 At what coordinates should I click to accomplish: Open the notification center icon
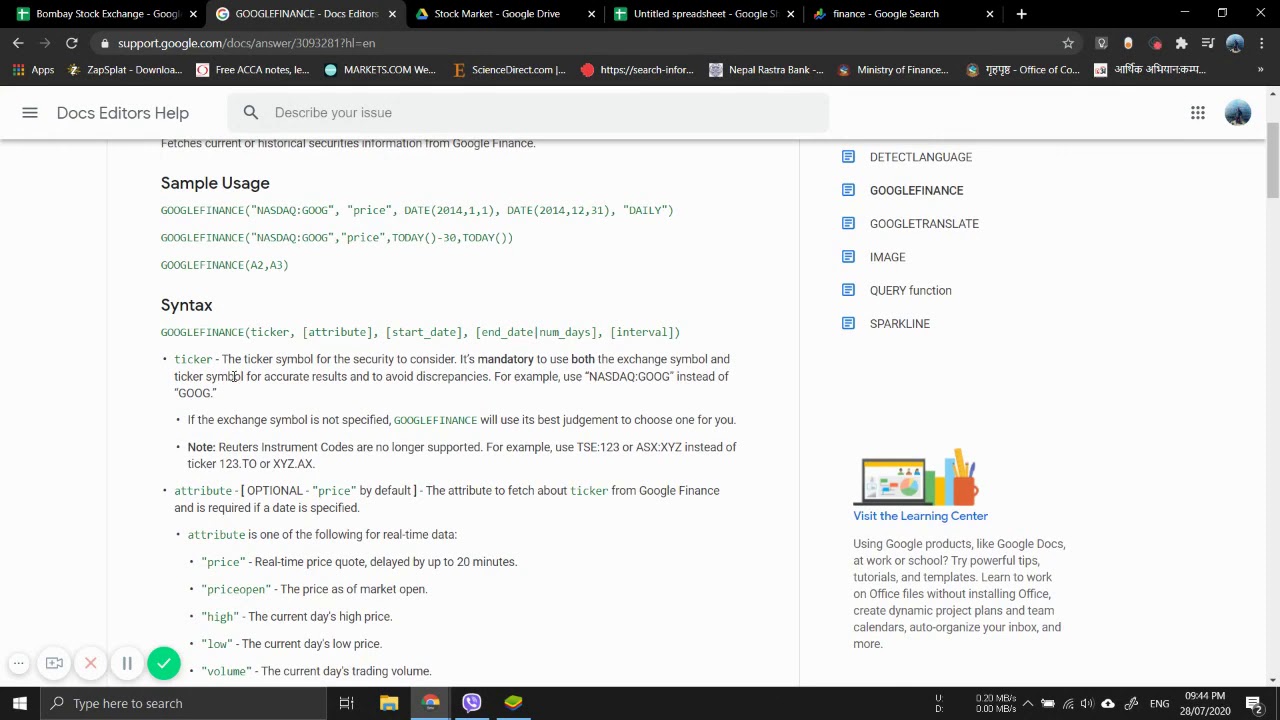coord(1254,703)
